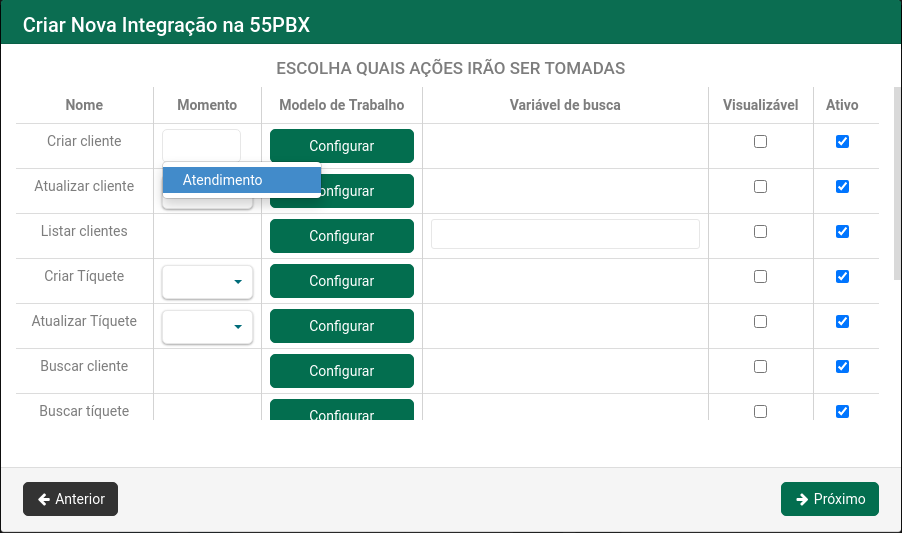Click Configurar for Atualizar cliente

coord(368,191)
